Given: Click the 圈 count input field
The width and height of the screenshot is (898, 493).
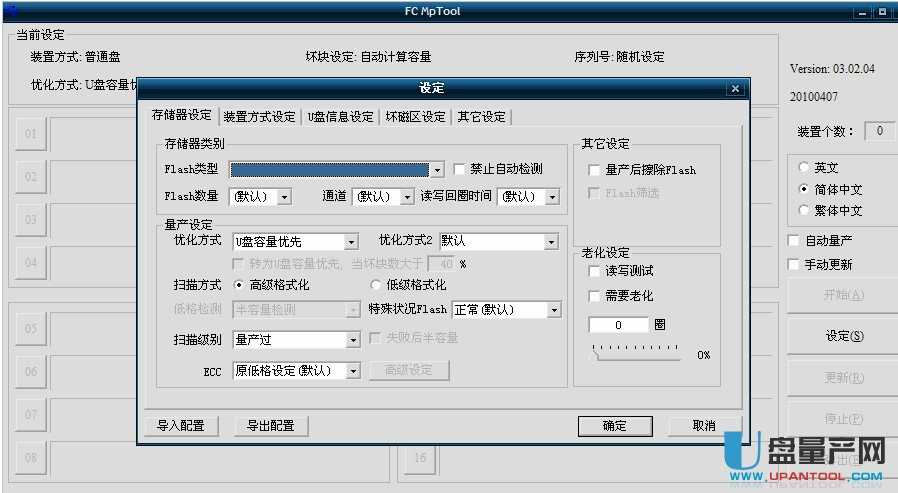Looking at the screenshot, I should point(618,325).
